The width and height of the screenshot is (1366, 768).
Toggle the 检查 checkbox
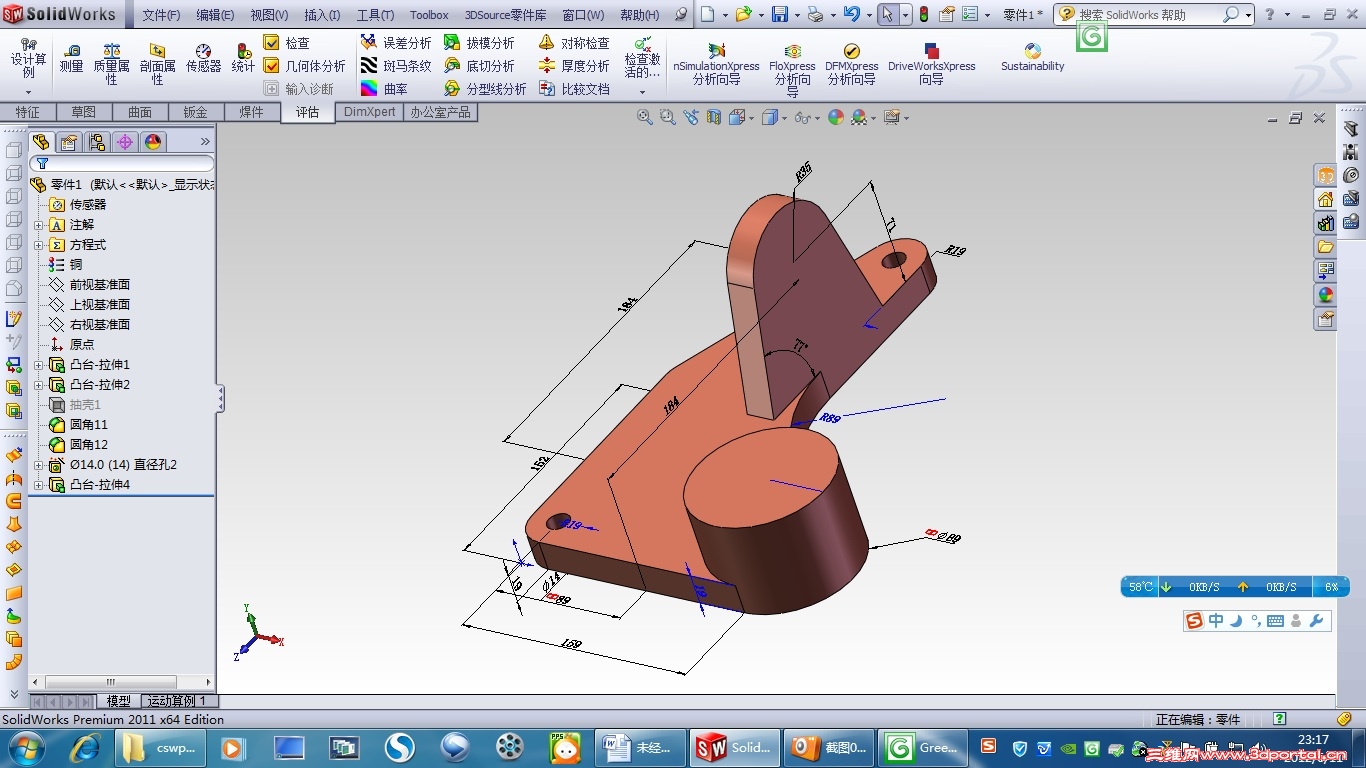[x=272, y=43]
